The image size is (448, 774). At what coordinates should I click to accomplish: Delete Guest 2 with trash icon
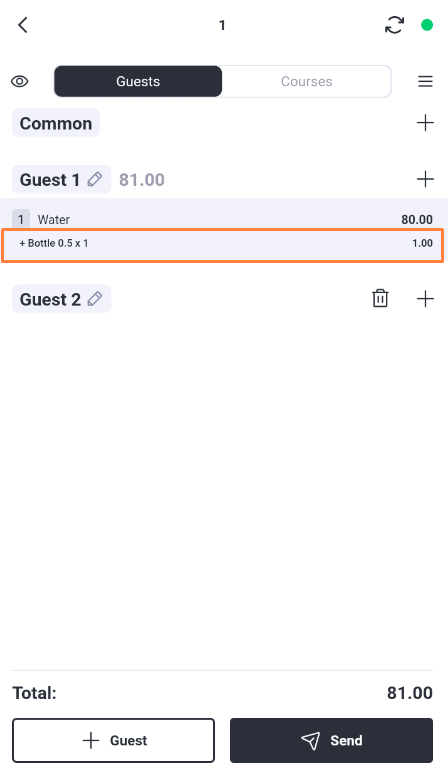coord(380,299)
